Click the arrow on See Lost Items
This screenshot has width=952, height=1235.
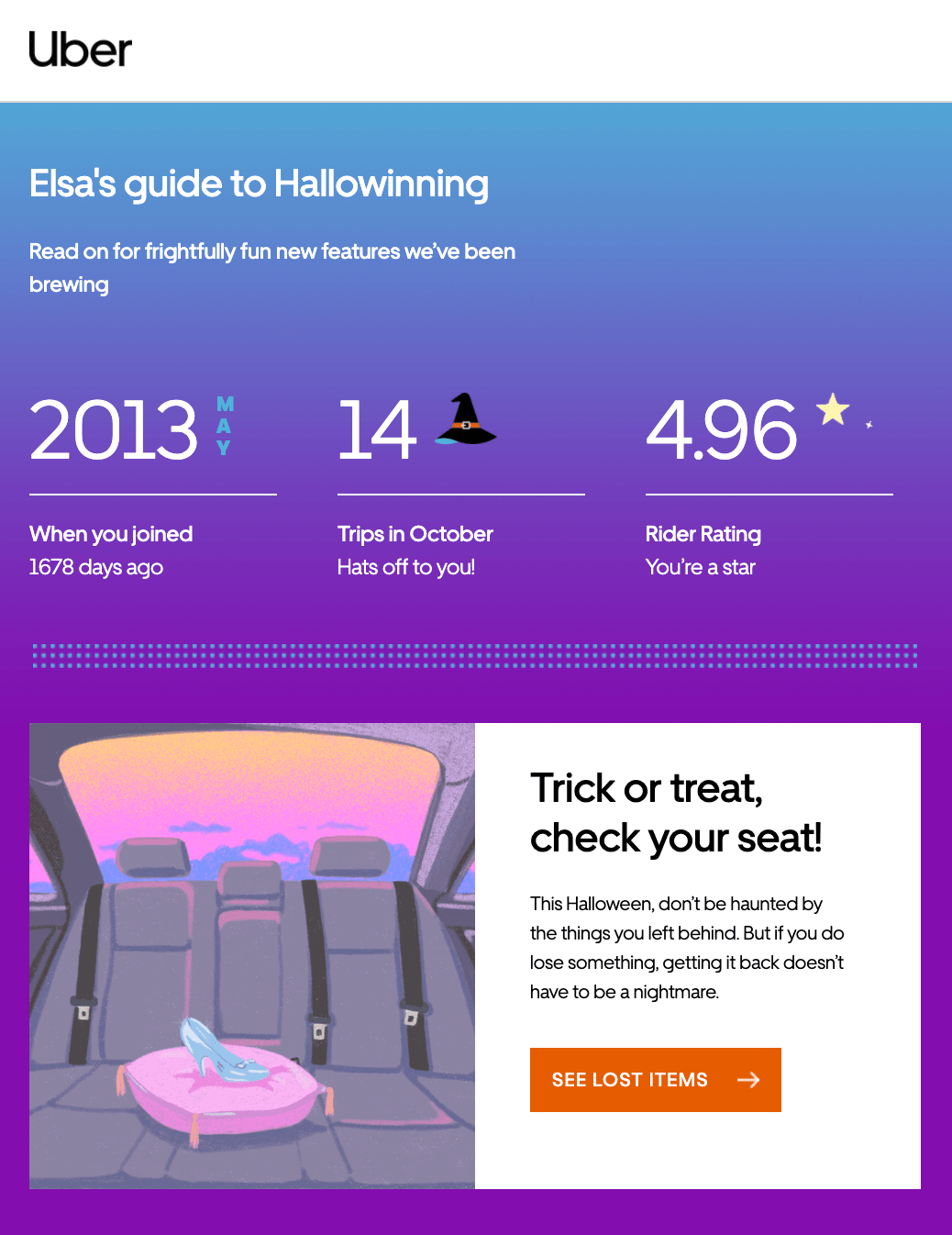coord(748,1080)
